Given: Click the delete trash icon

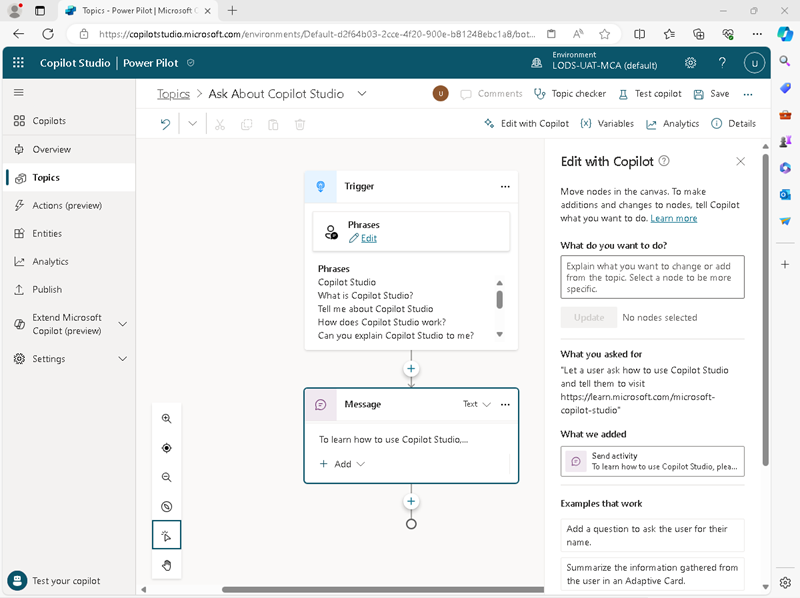Looking at the screenshot, I should coord(300,124).
